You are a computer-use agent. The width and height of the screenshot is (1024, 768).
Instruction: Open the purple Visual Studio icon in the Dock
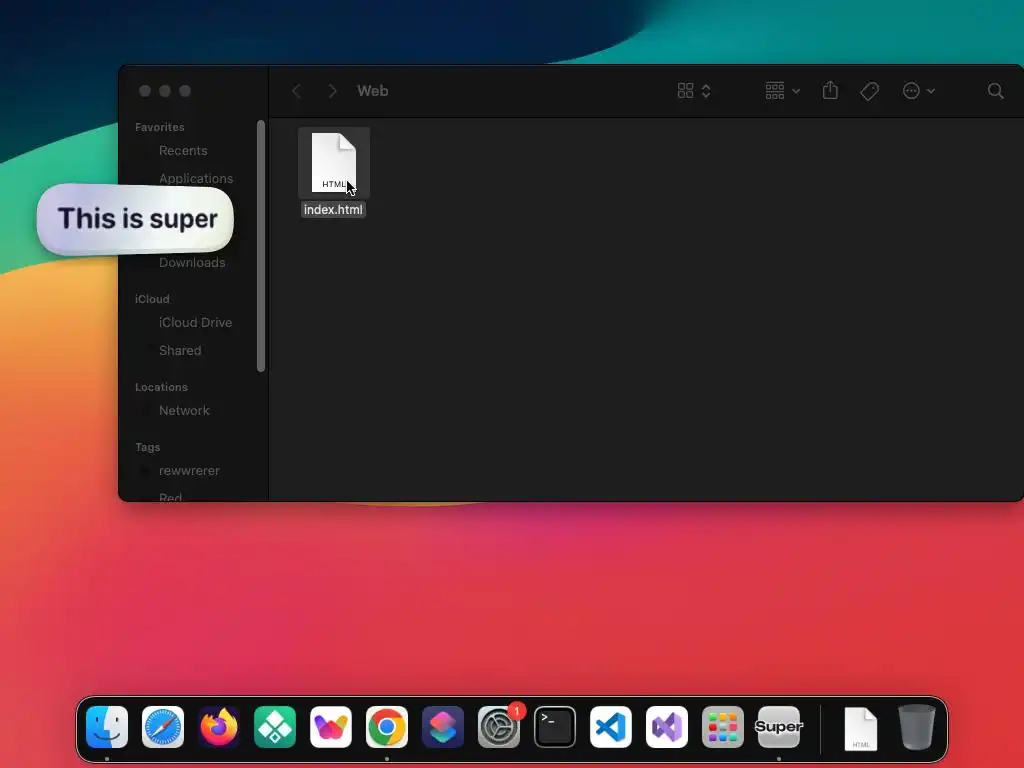tap(667, 727)
